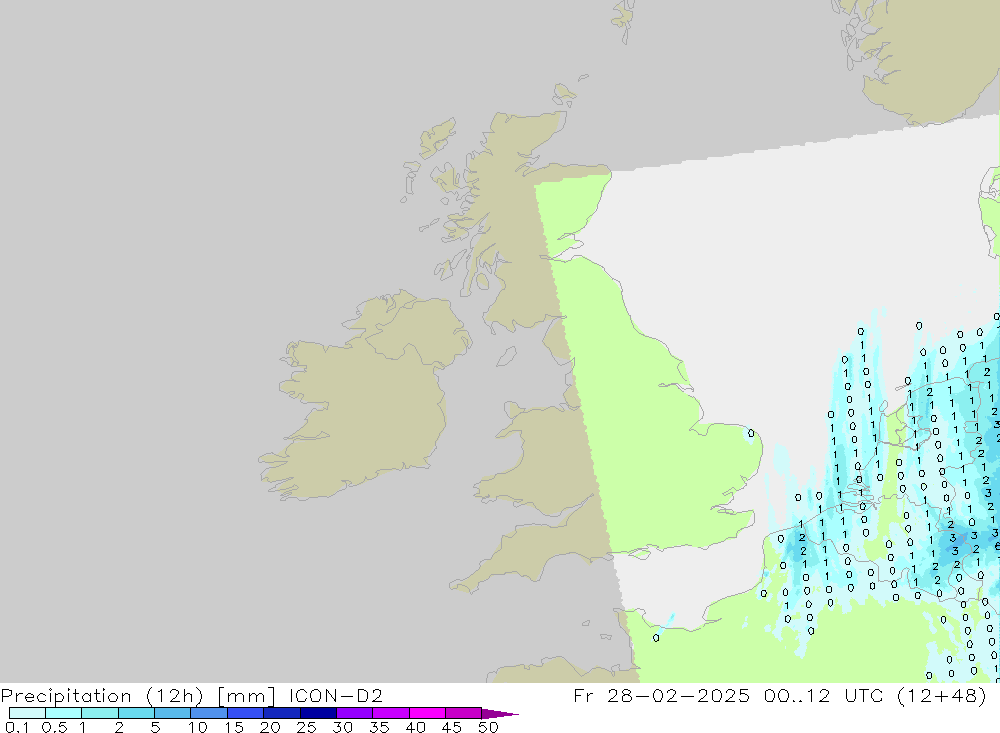Select the 2–5 mm legend color swatch
Screen dimensions: 1000x733
(x=136, y=713)
